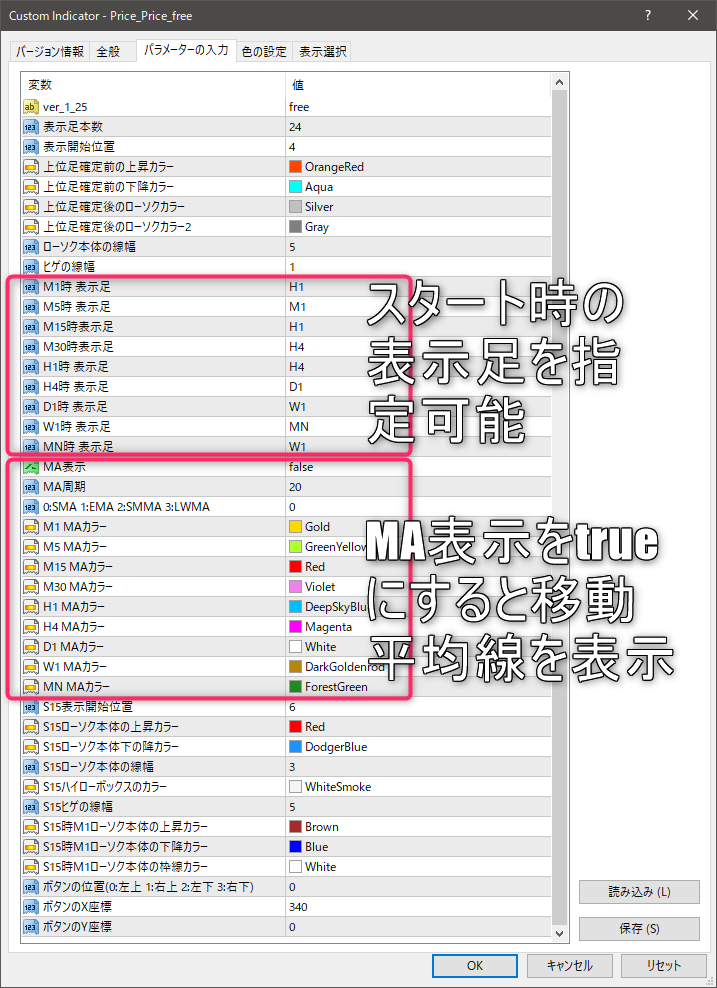The height and width of the screenshot is (988, 717).
Task: Click the integer icon next to 表示足本数
Action: [31, 127]
